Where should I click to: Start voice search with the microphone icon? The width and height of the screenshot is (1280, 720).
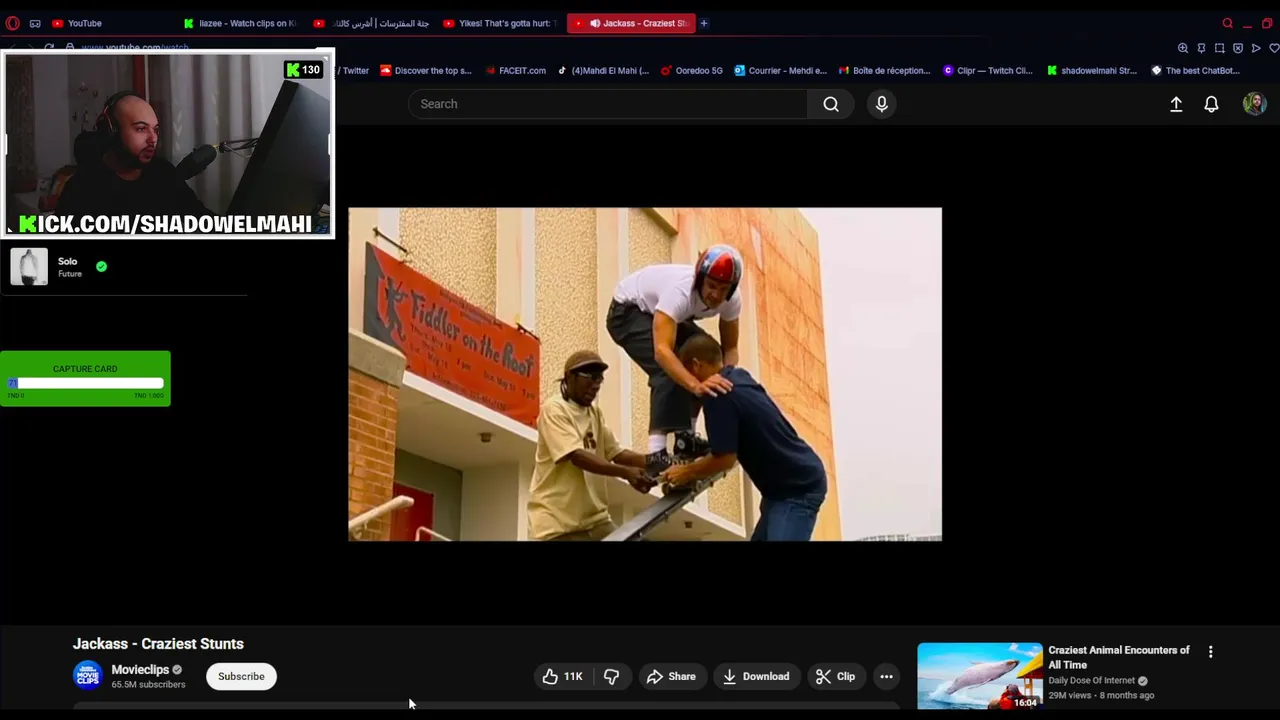(882, 104)
